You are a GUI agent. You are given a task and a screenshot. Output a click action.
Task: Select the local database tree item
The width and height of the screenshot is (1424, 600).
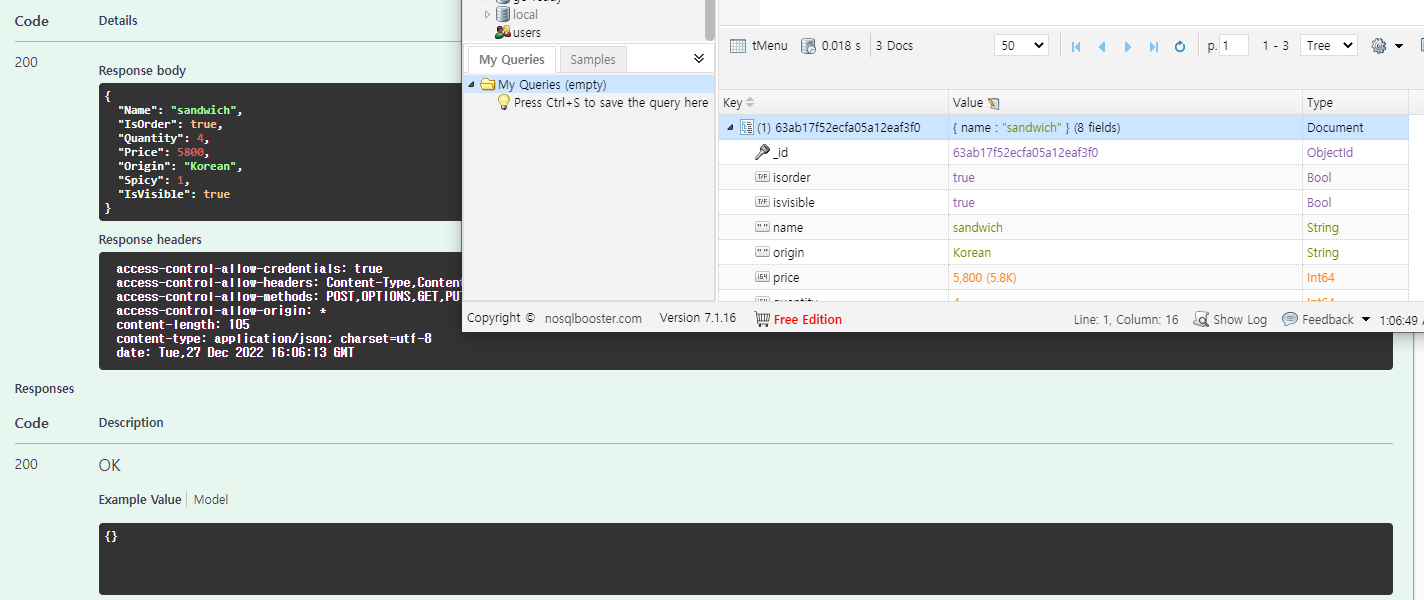point(525,14)
